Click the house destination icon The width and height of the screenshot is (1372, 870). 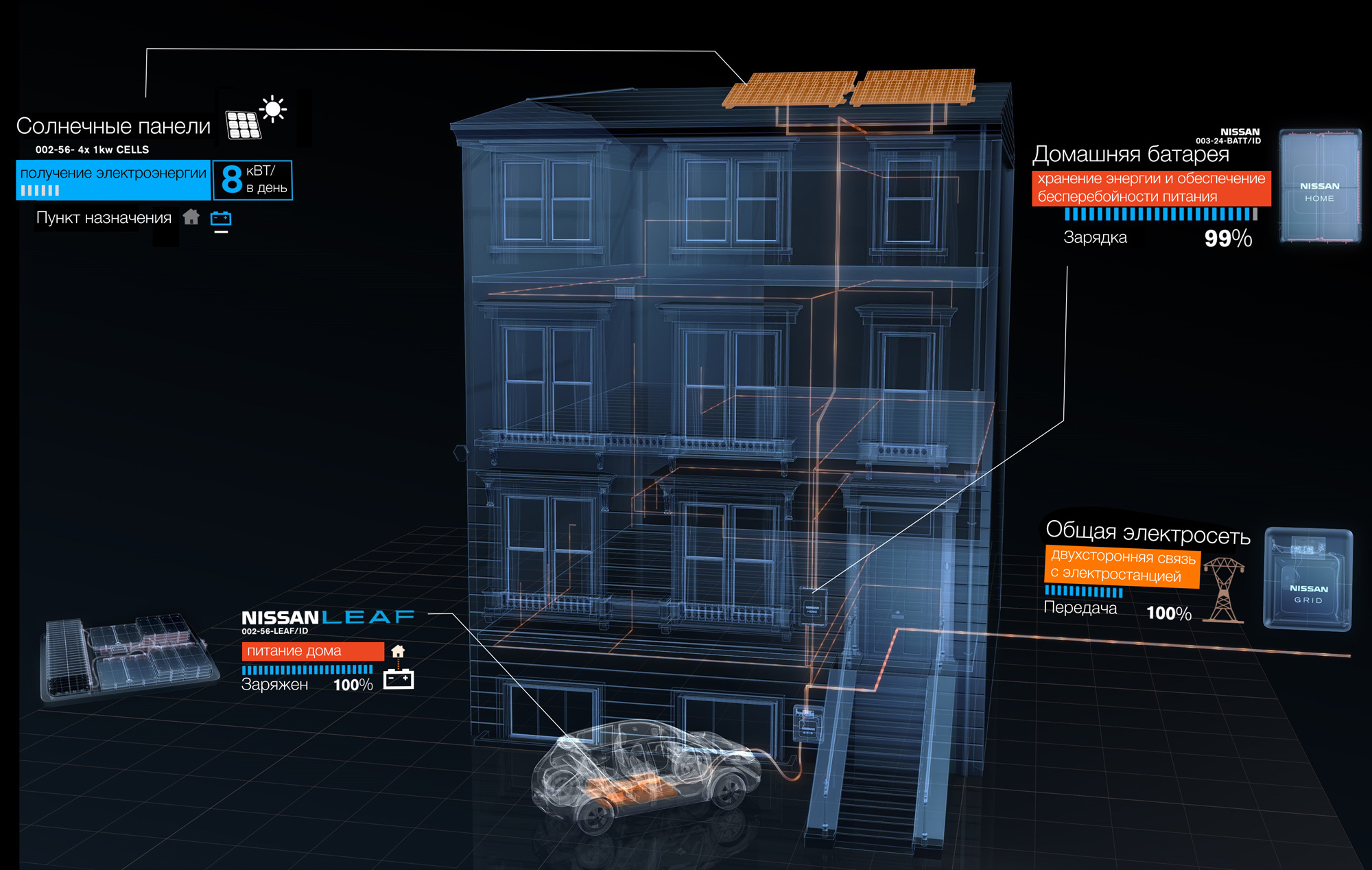coord(191,217)
